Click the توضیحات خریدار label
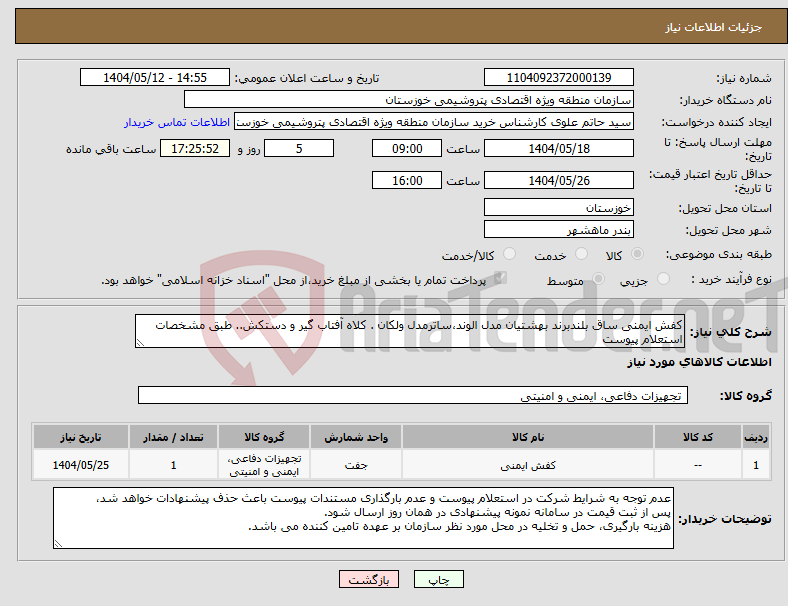 coord(725,519)
